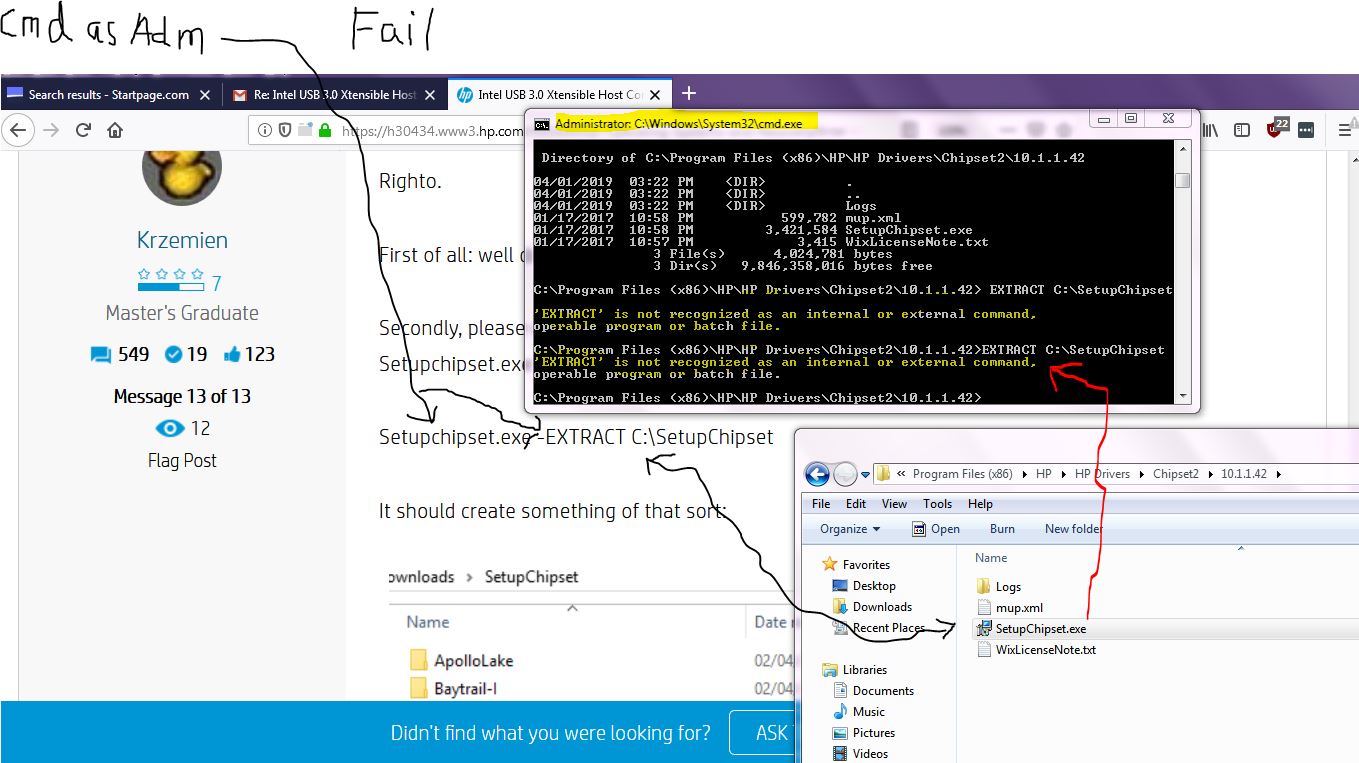Open the Edit menu in Explorer
Viewport: 1359px width, 763px height.
pyautogui.click(x=856, y=504)
